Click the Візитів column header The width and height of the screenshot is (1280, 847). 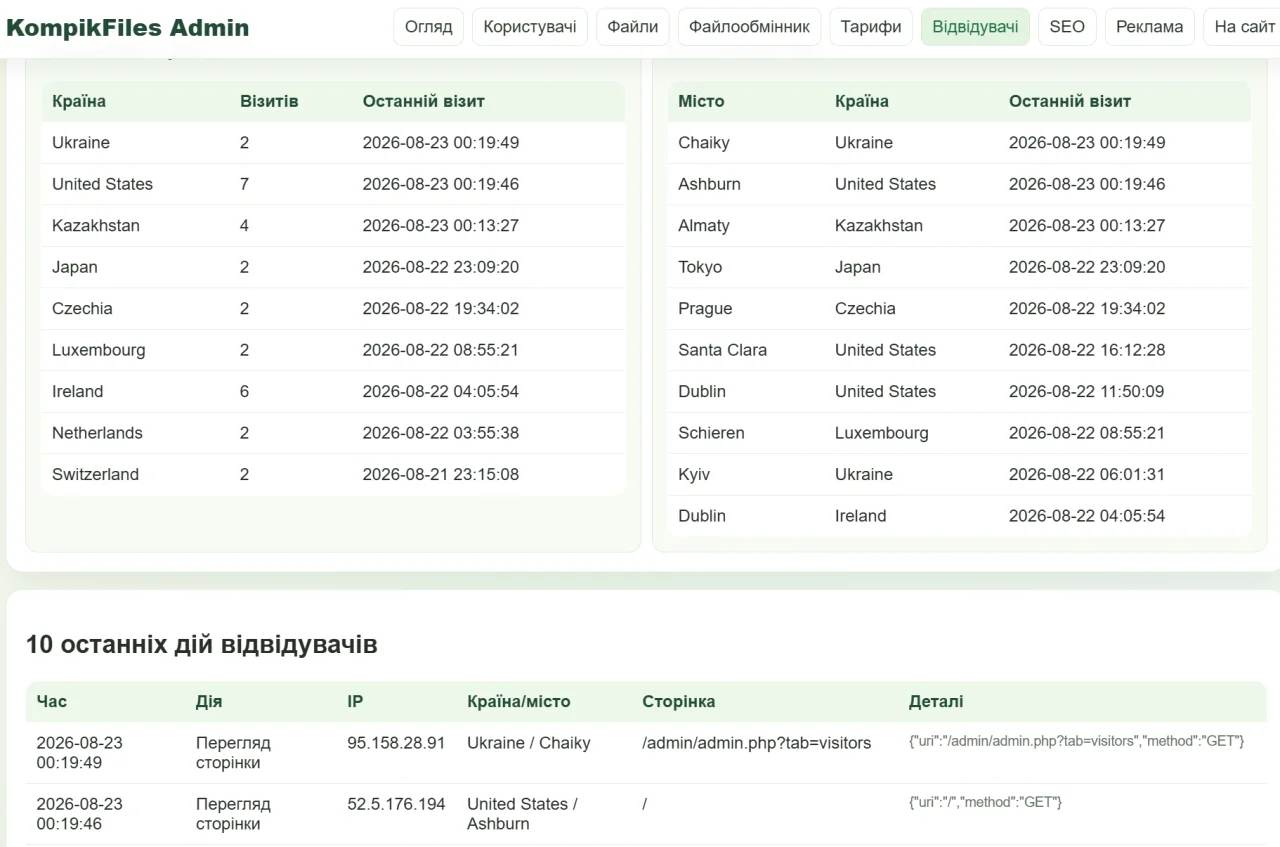pyautogui.click(x=269, y=101)
